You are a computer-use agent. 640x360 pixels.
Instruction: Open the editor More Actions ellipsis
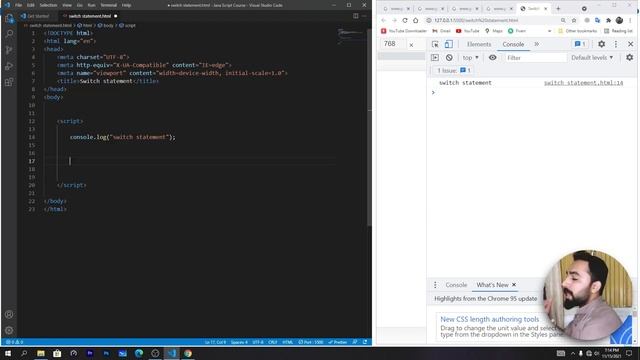(x=364, y=16)
